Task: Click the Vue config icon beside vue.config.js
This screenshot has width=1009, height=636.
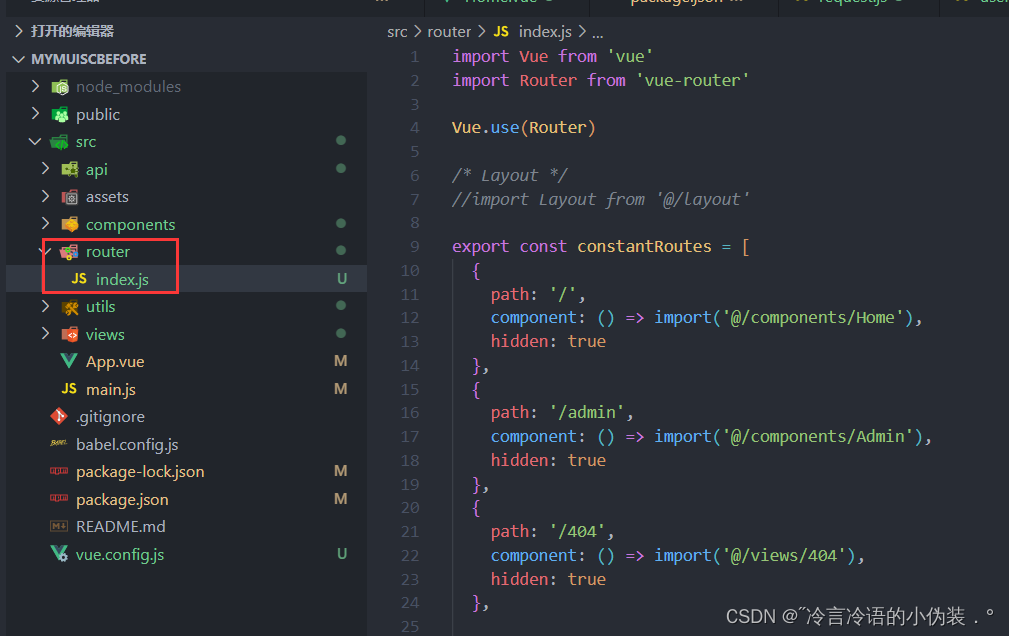Action: 59,554
